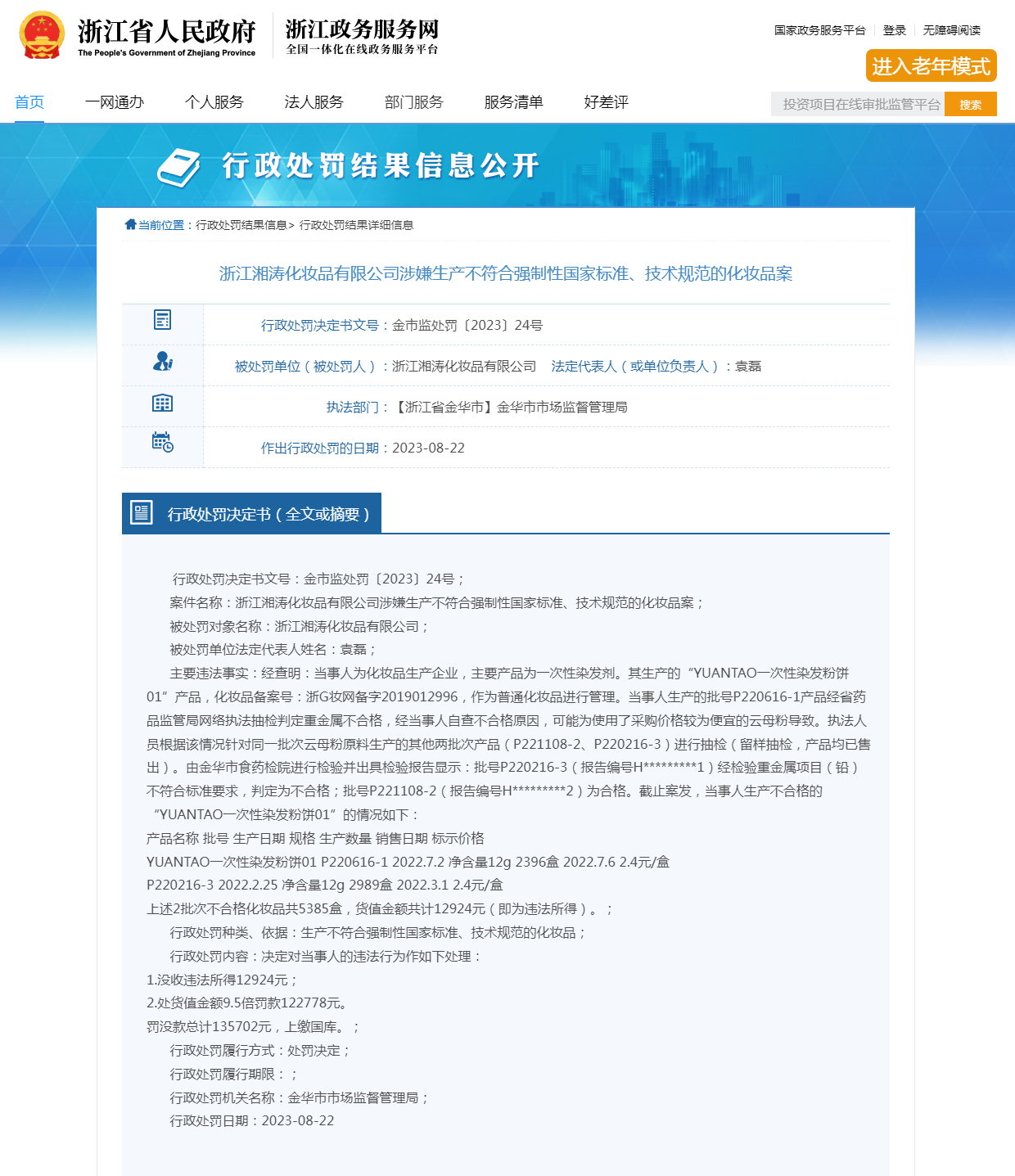This screenshot has width=1015, height=1176.
Task: Select 法人服务 in the navigation bar
Action: coord(314,102)
